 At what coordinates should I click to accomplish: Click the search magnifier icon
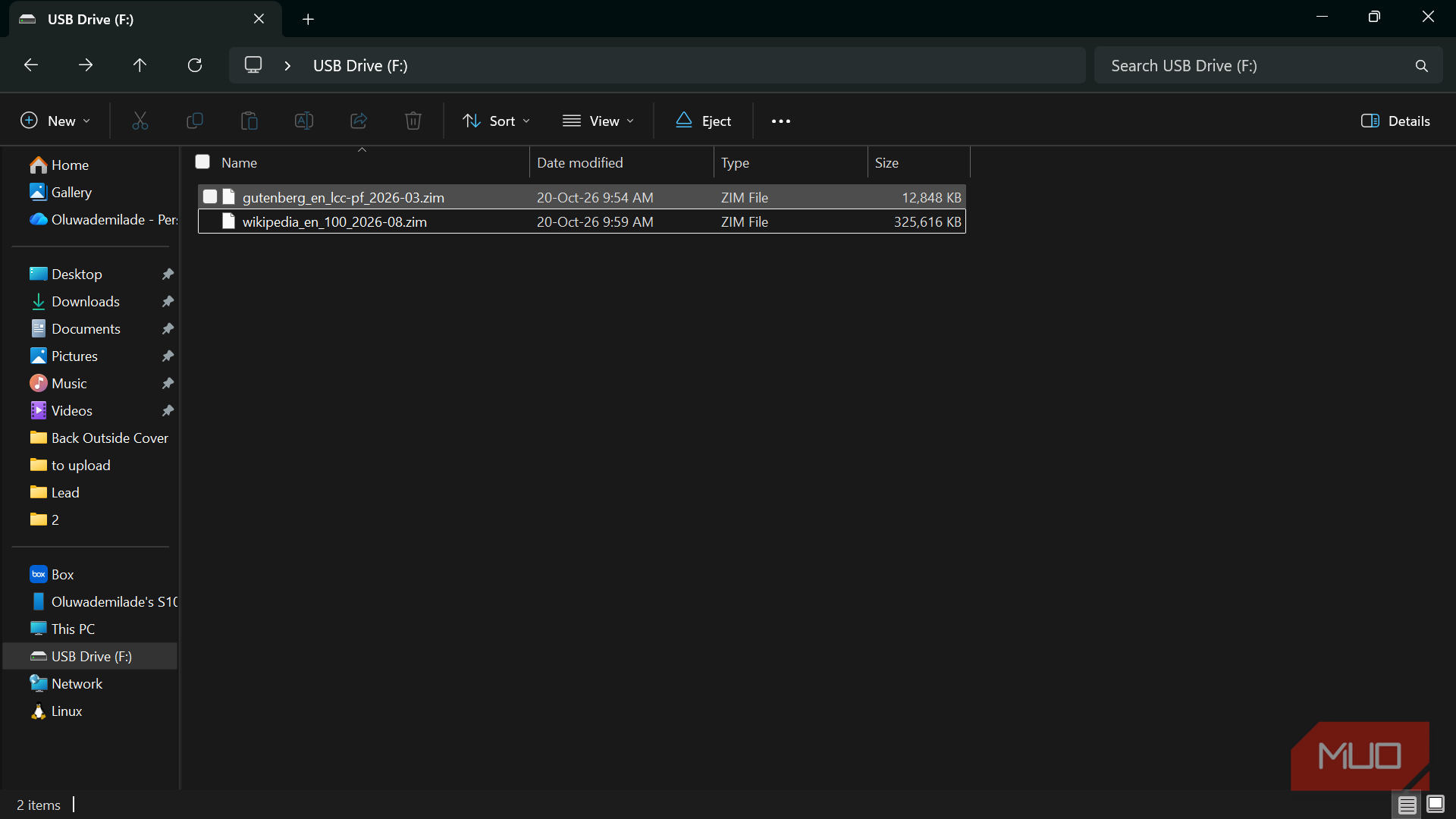pyautogui.click(x=1422, y=66)
